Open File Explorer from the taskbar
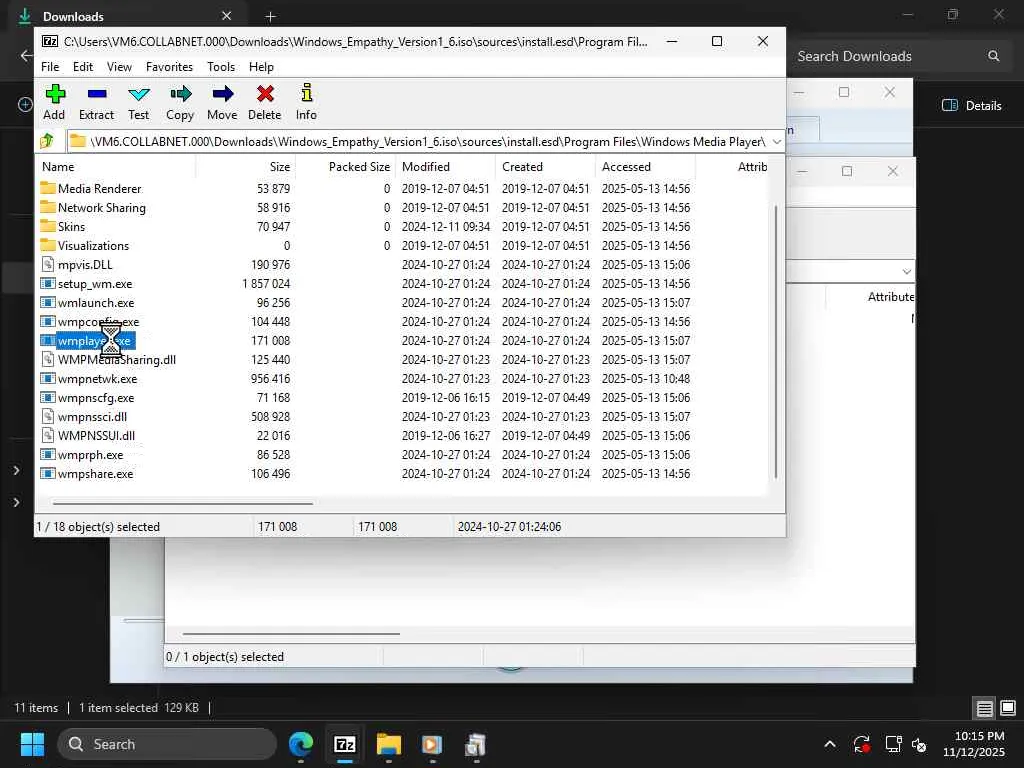The height and width of the screenshot is (768, 1024). pos(389,744)
